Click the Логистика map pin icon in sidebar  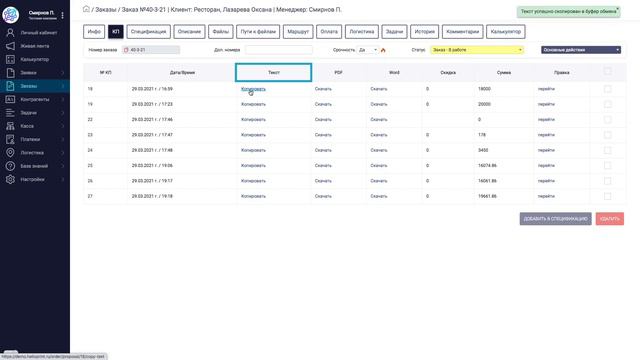pos(10,153)
